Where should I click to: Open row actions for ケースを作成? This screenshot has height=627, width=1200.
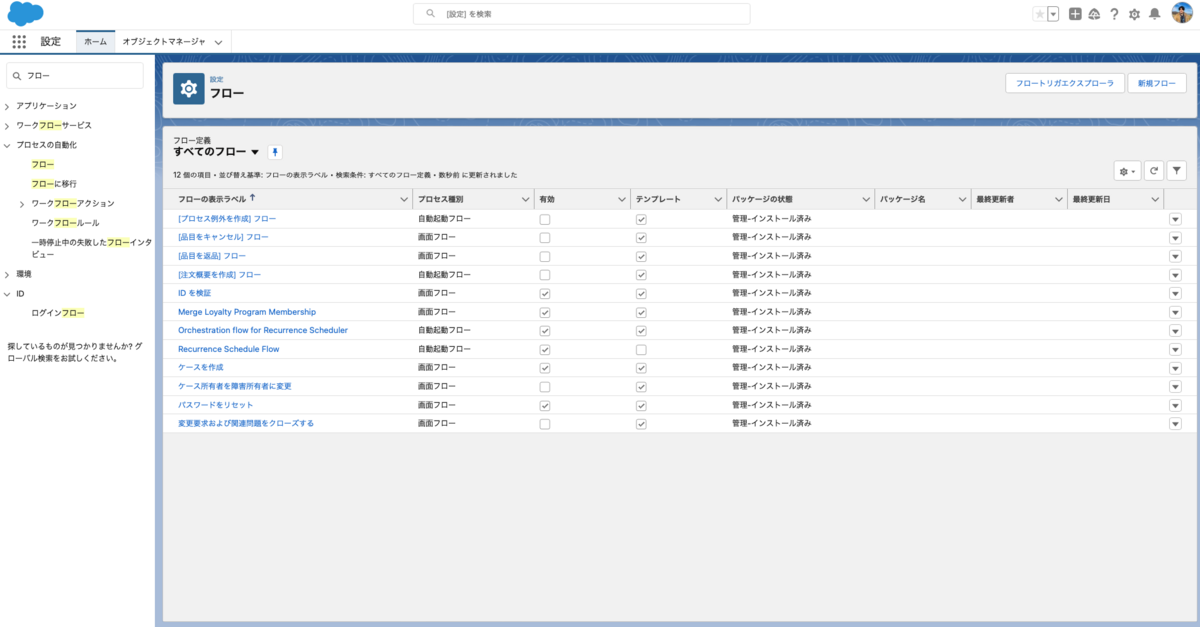click(x=1176, y=368)
